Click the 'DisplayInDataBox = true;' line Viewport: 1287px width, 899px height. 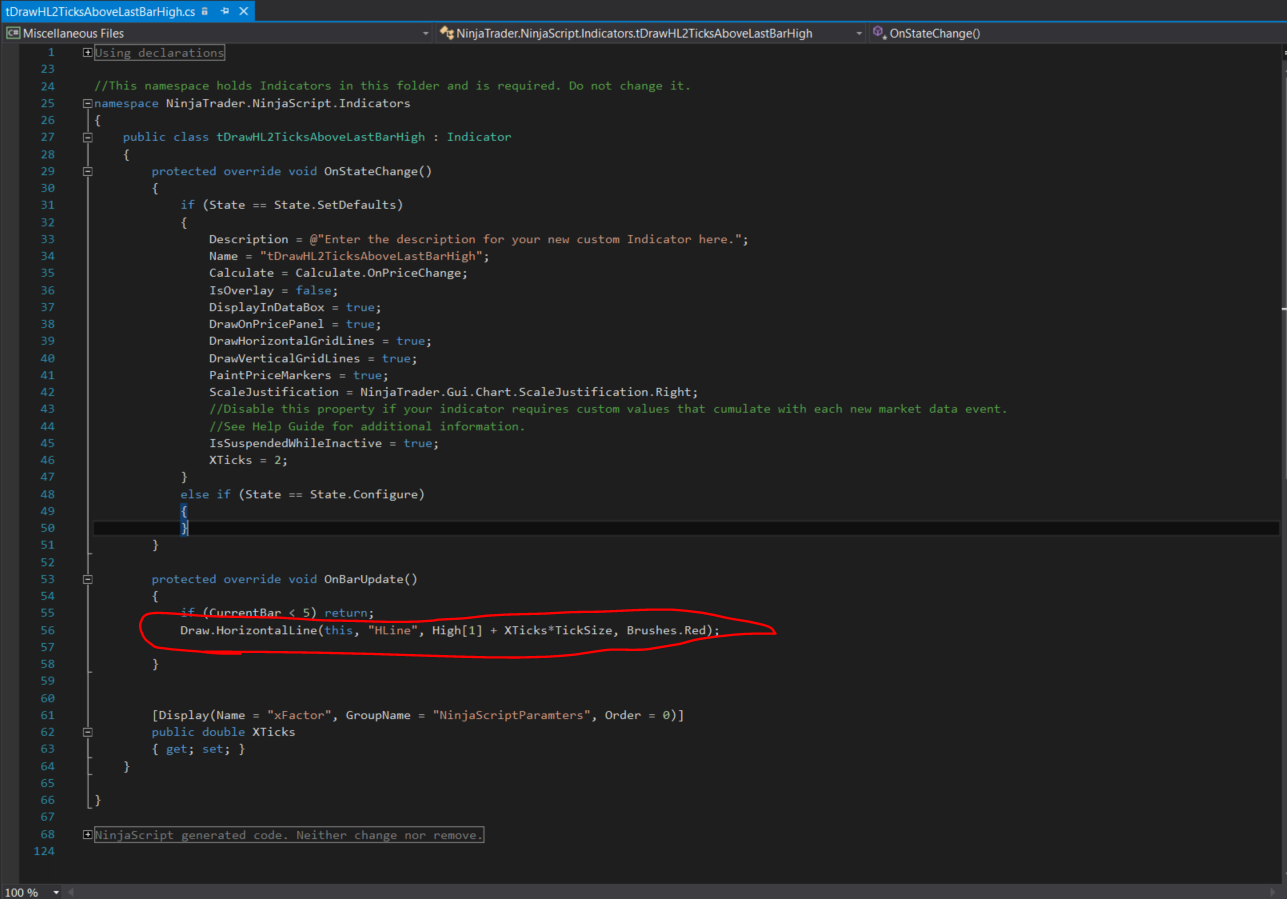pyautogui.click(x=295, y=307)
